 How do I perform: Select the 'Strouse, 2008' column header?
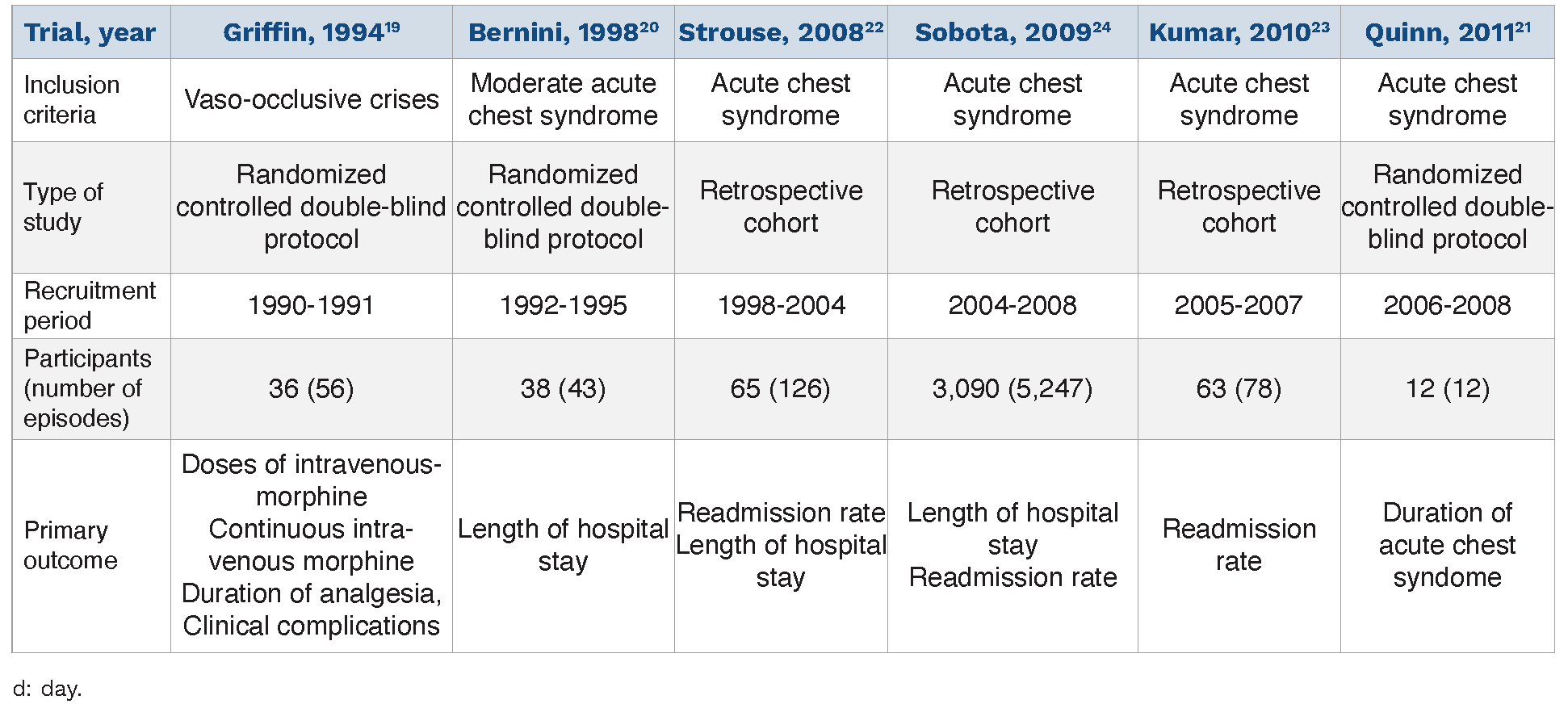click(x=770, y=33)
